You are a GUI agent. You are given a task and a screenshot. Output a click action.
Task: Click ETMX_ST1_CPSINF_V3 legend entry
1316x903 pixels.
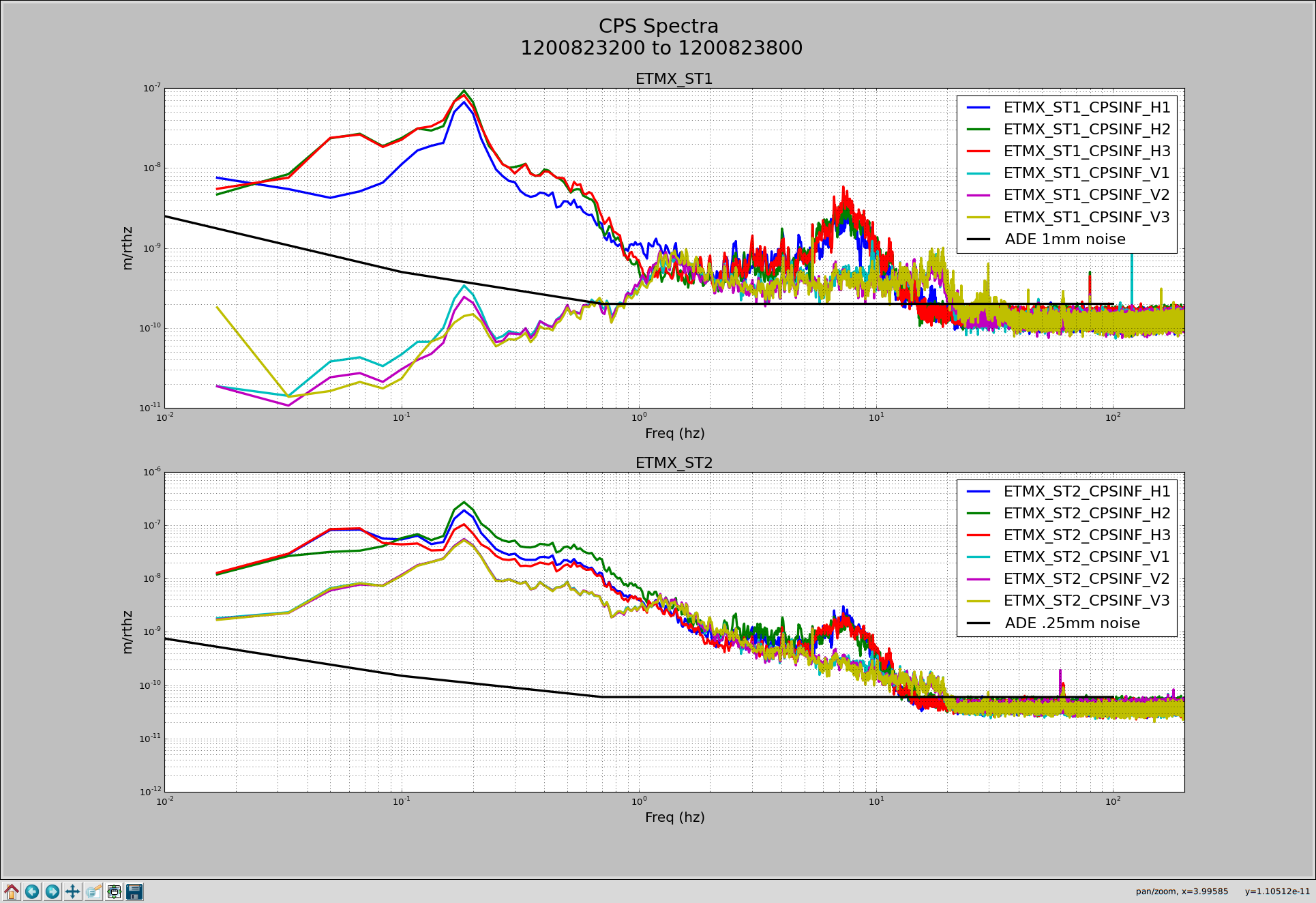point(1086,217)
